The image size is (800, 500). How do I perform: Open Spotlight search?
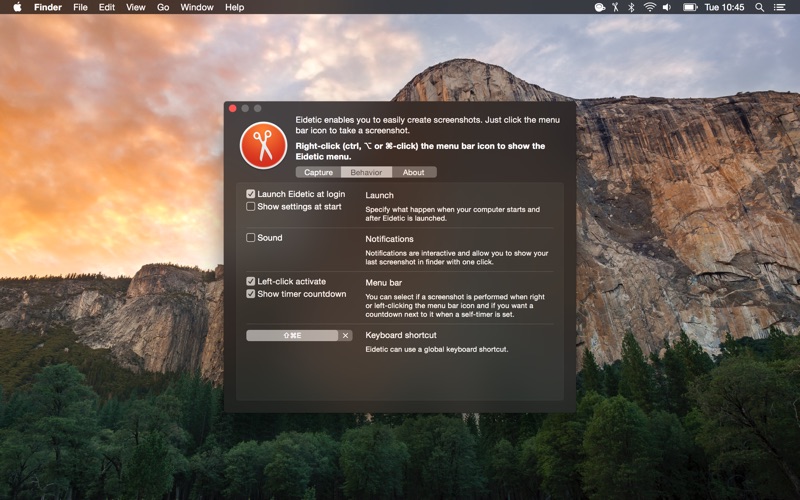pos(760,7)
